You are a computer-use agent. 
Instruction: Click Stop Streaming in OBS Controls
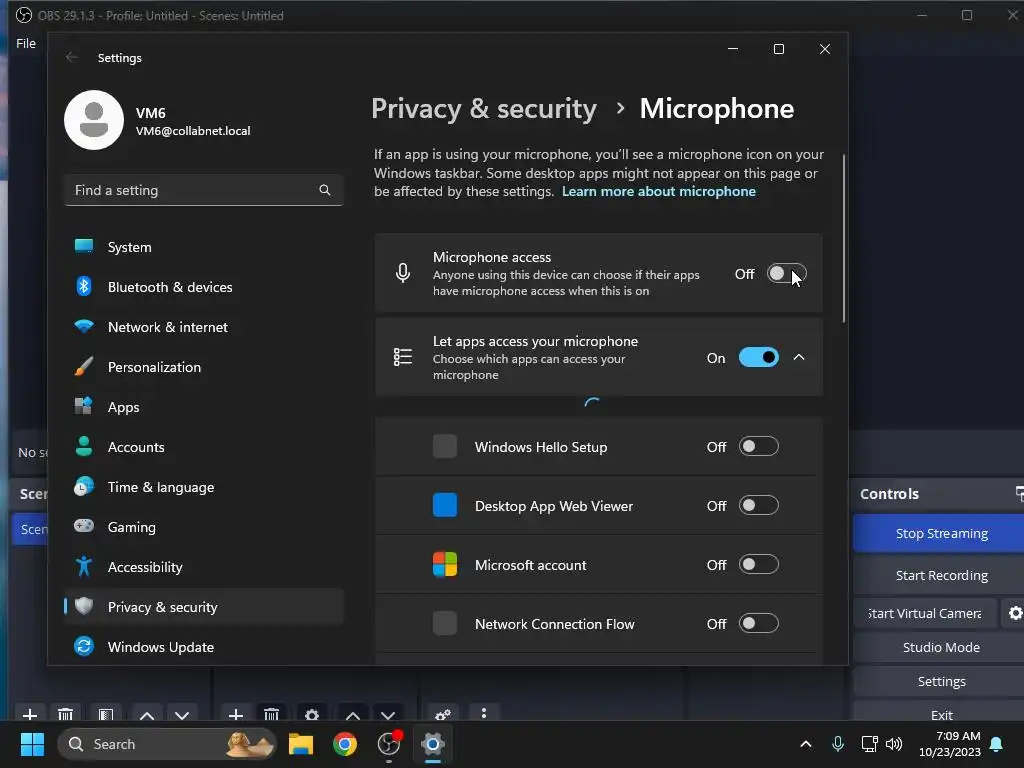coord(941,534)
